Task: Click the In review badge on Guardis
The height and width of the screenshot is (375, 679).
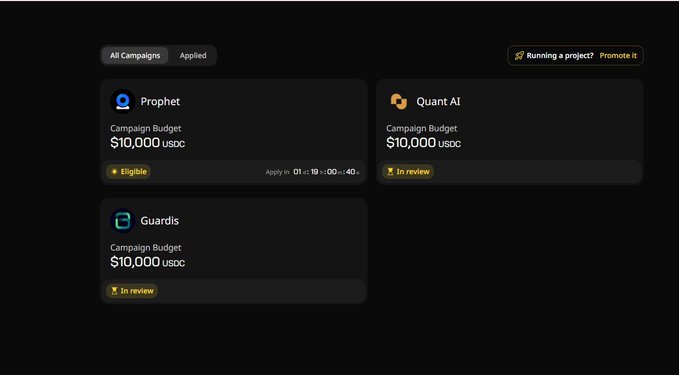Action: click(132, 291)
